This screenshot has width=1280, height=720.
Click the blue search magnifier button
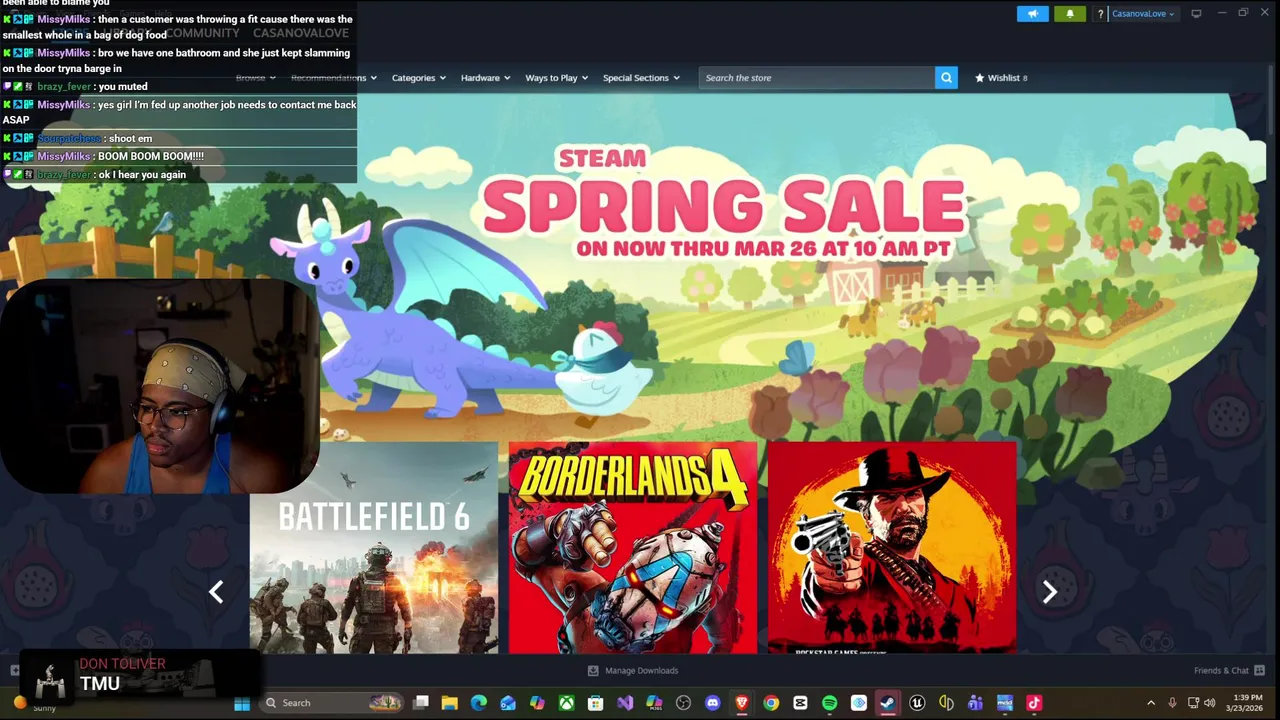click(946, 77)
